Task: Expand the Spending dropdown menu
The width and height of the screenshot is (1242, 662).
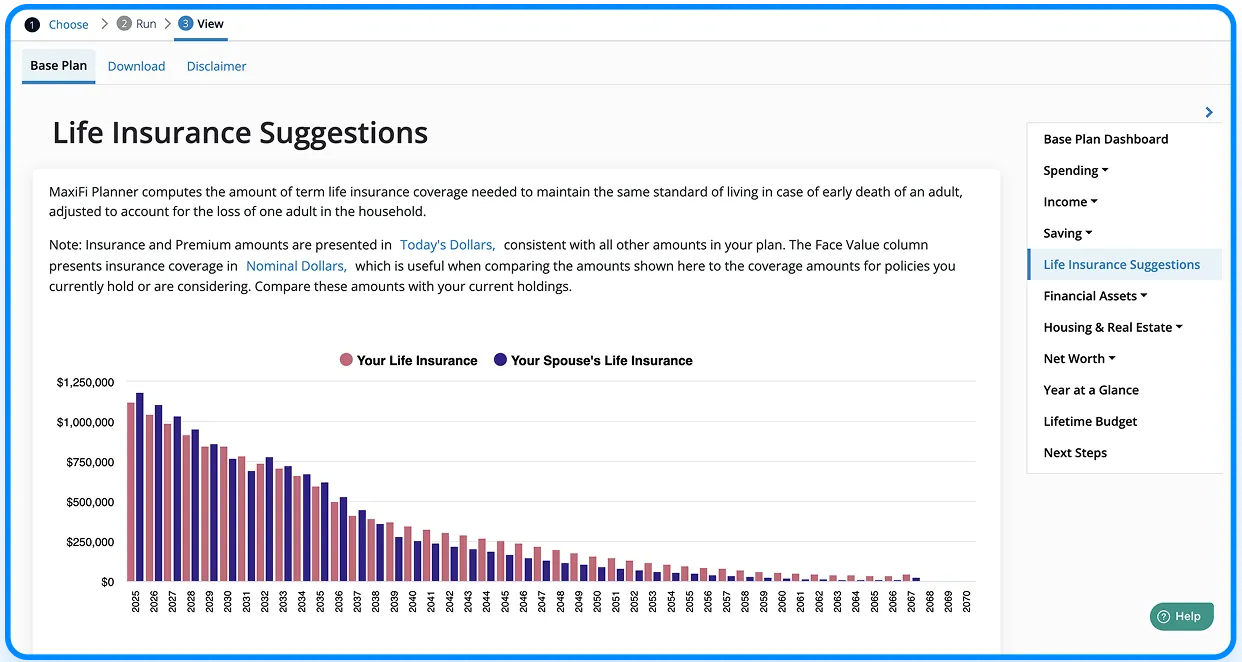Action: [x=1076, y=171]
